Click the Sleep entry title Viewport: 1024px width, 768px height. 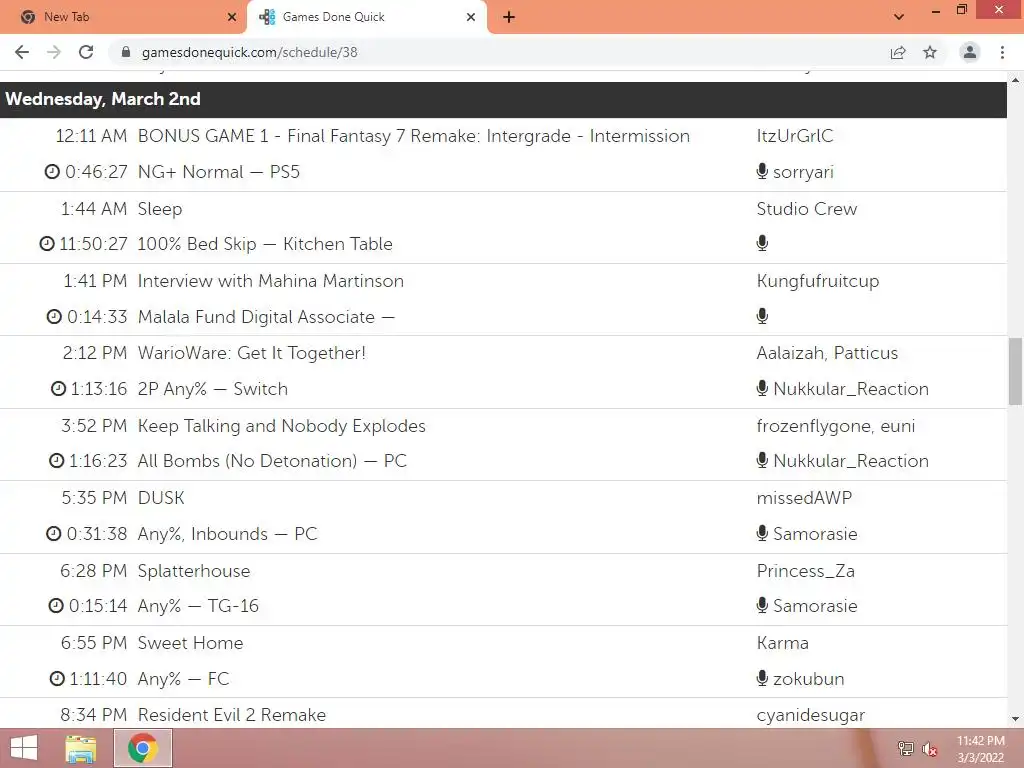[160, 209]
